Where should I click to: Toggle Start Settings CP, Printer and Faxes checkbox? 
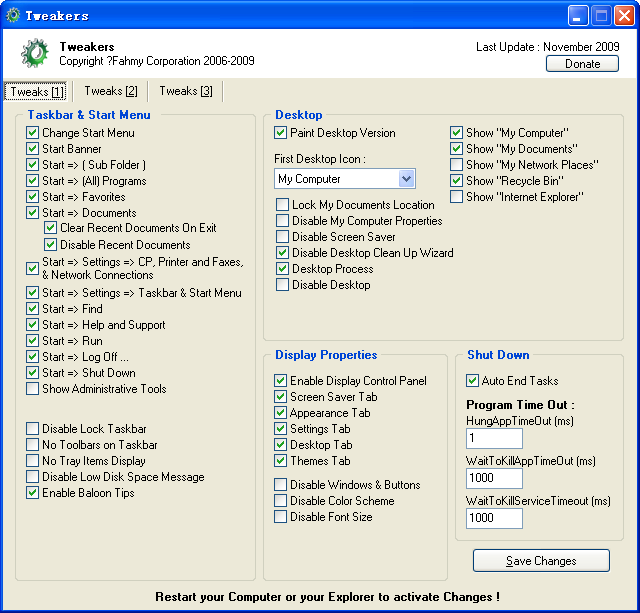[x=32, y=269]
